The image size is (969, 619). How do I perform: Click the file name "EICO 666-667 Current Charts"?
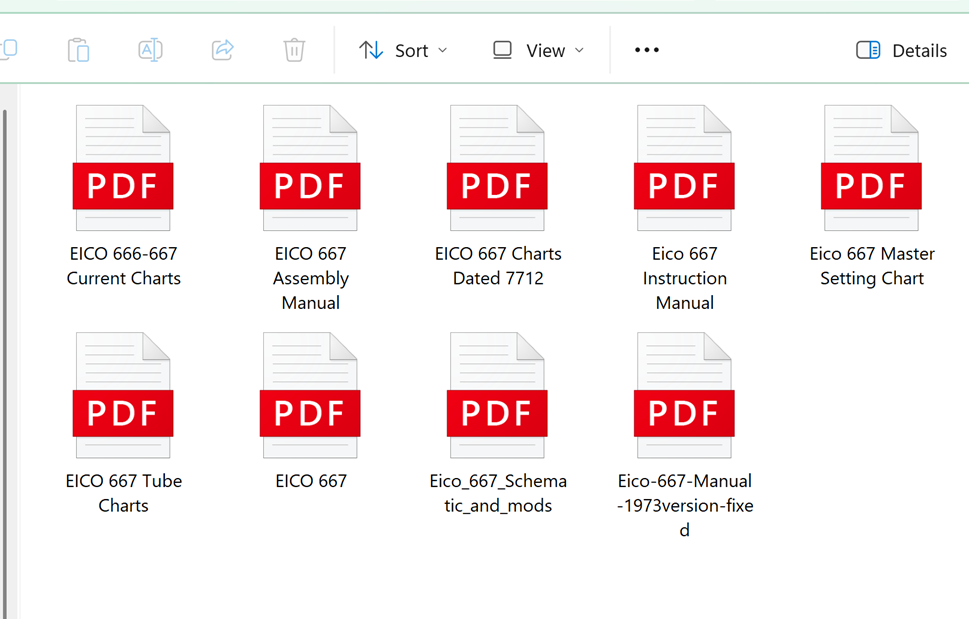coord(124,266)
